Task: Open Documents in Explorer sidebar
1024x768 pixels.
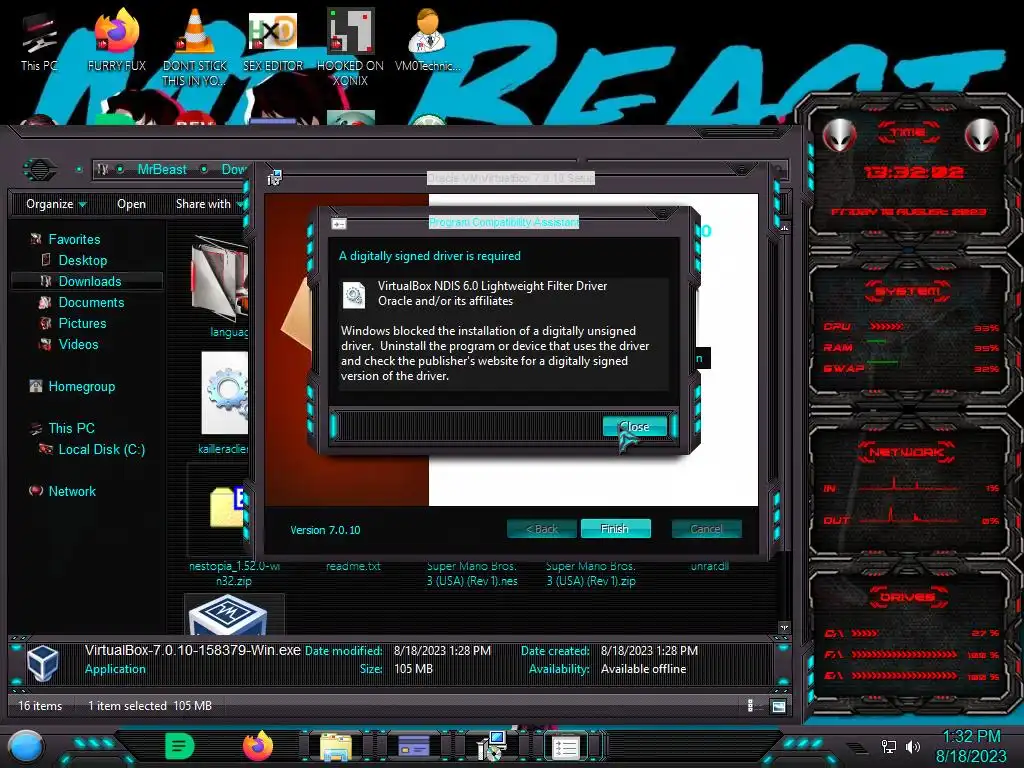Action: 91,302
